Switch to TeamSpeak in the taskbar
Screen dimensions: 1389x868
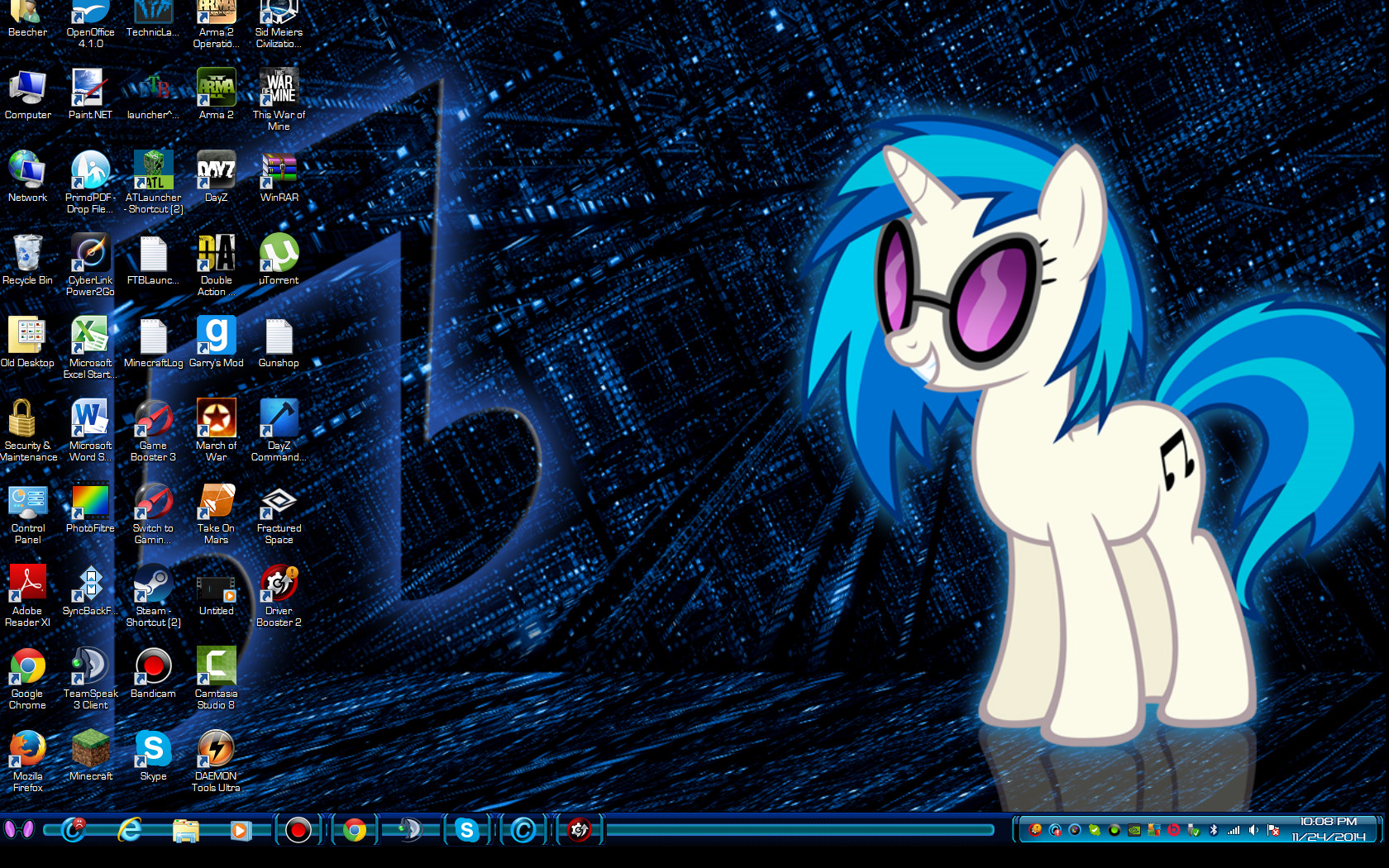[410, 830]
